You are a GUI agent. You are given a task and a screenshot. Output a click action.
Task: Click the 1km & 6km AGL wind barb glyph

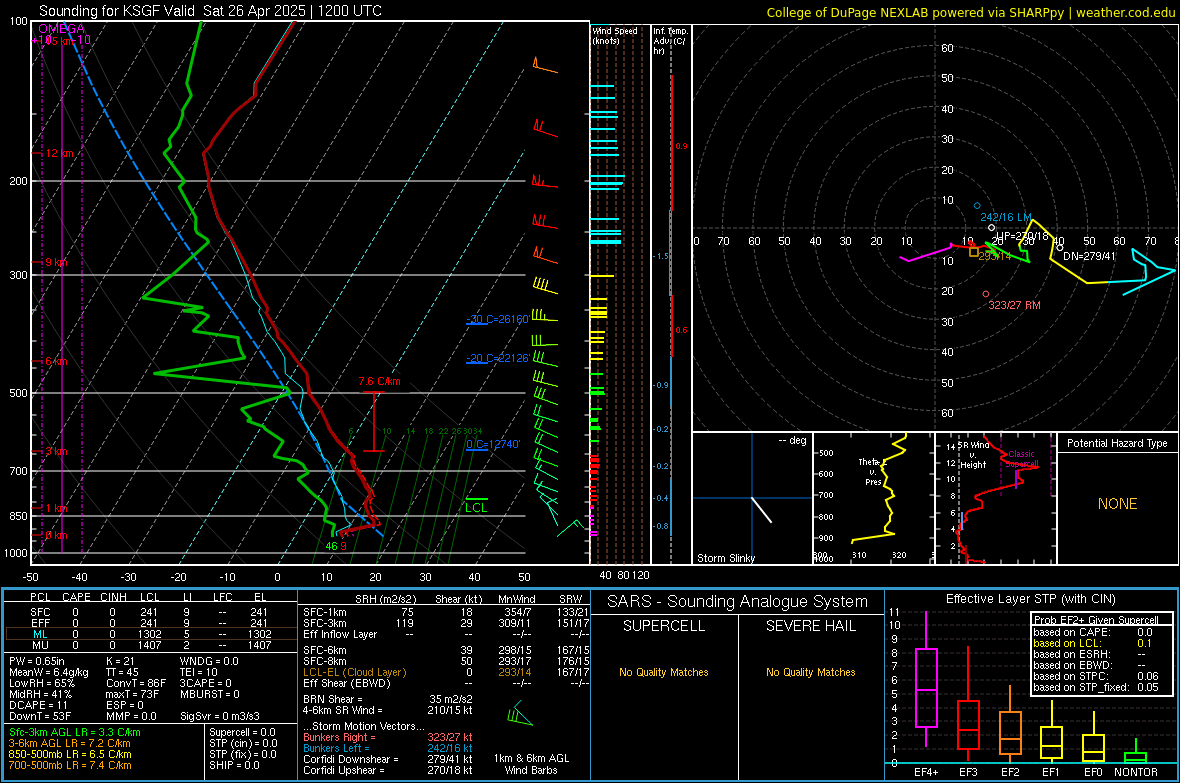(x=520, y=714)
